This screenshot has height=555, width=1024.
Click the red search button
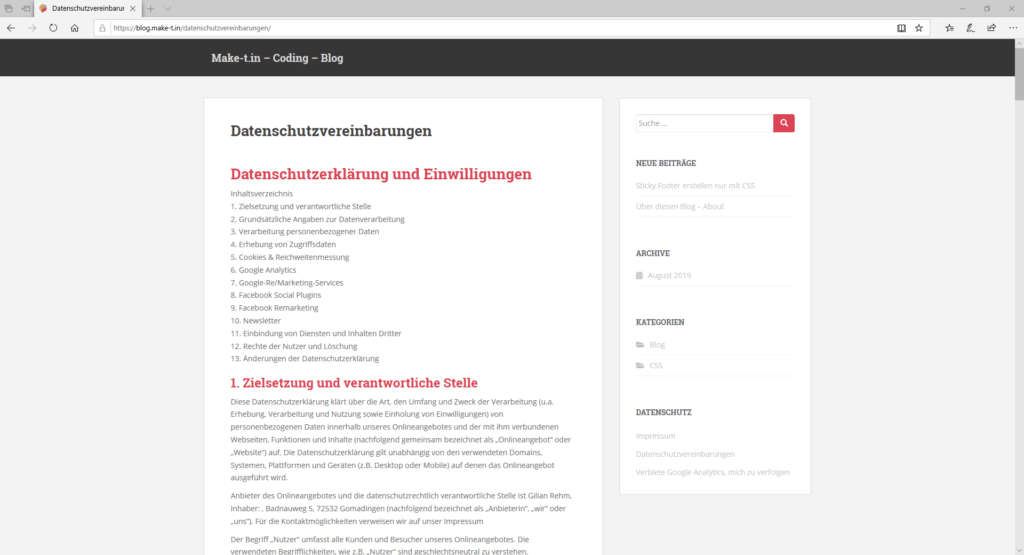click(x=784, y=123)
